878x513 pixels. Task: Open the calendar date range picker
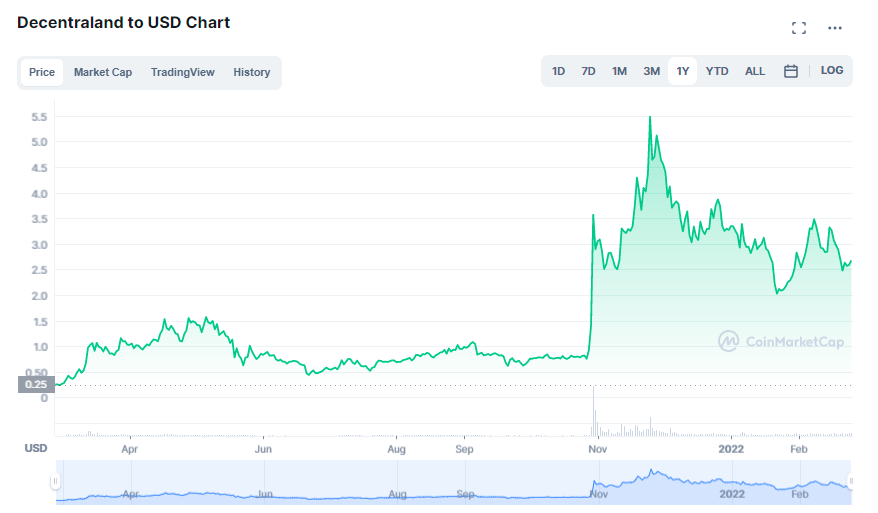click(x=791, y=71)
